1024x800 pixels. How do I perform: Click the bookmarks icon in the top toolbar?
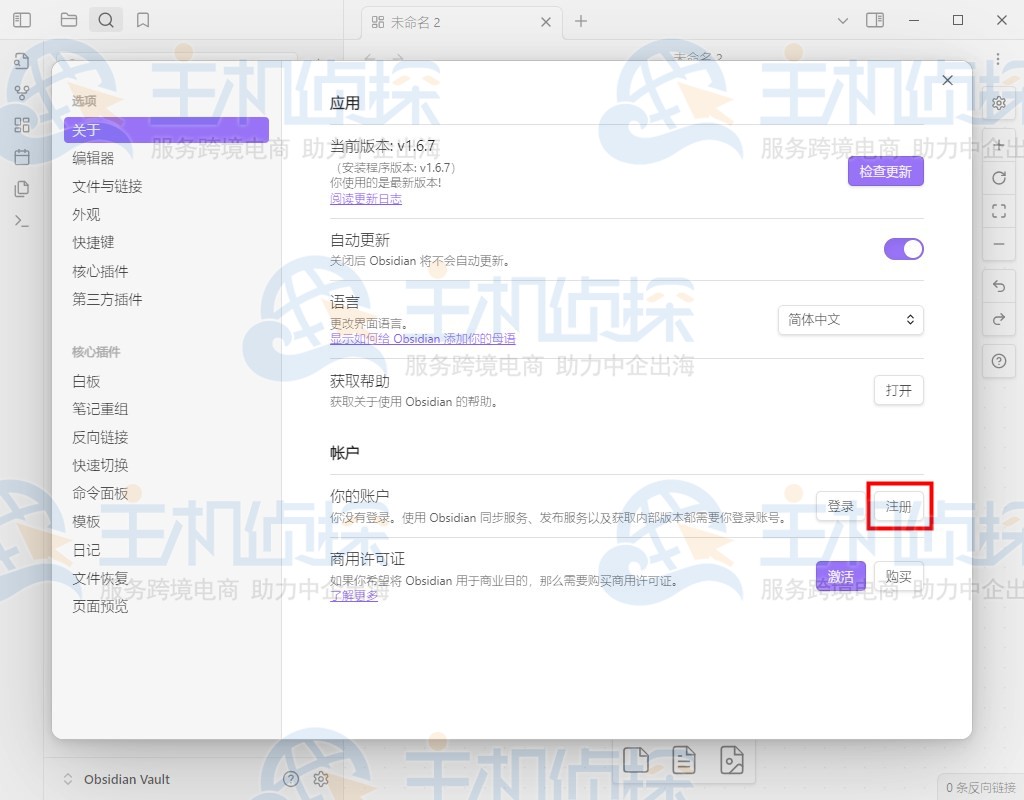point(143,19)
